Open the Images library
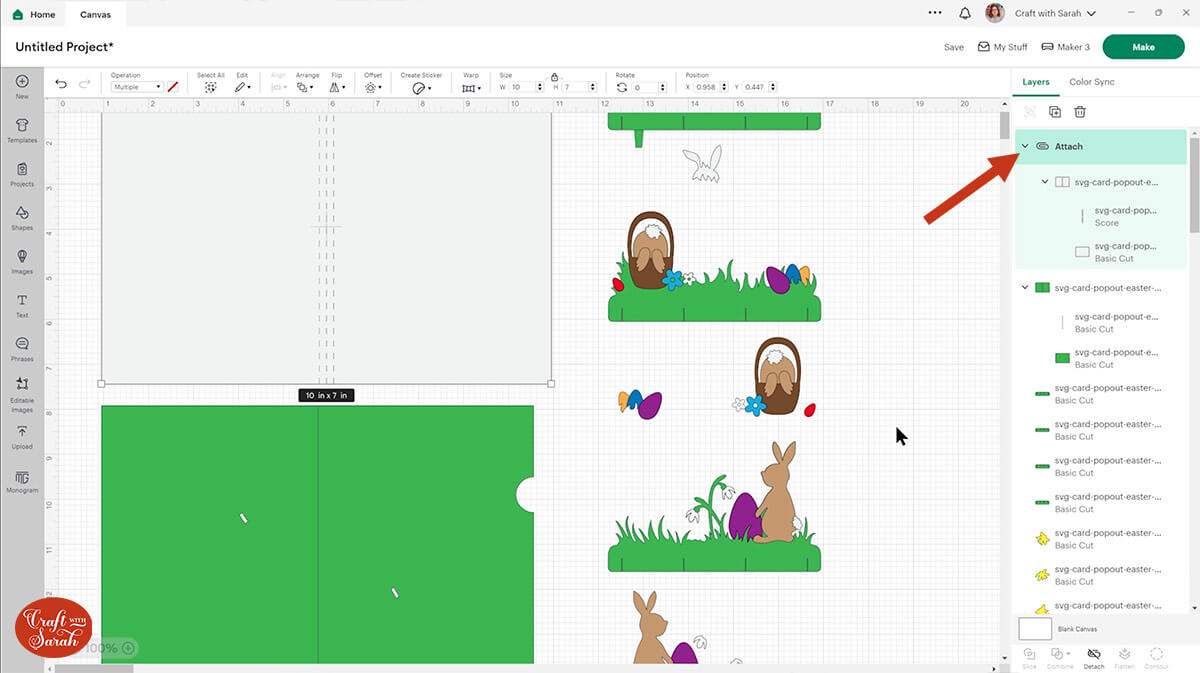Image resolution: width=1200 pixels, height=673 pixels. [22, 261]
